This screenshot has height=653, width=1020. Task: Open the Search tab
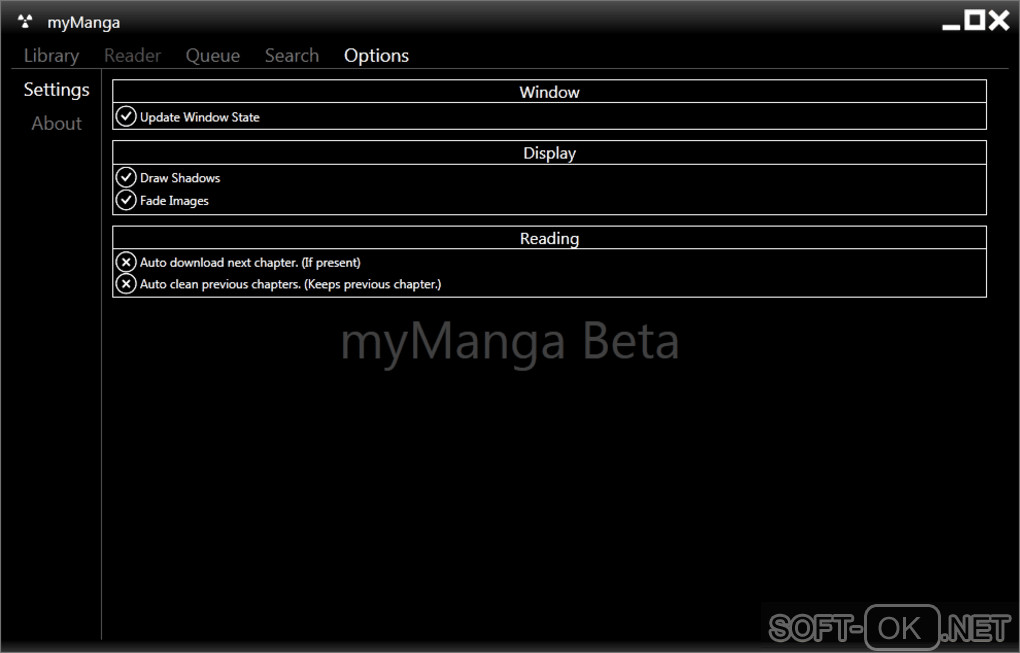(x=292, y=56)
